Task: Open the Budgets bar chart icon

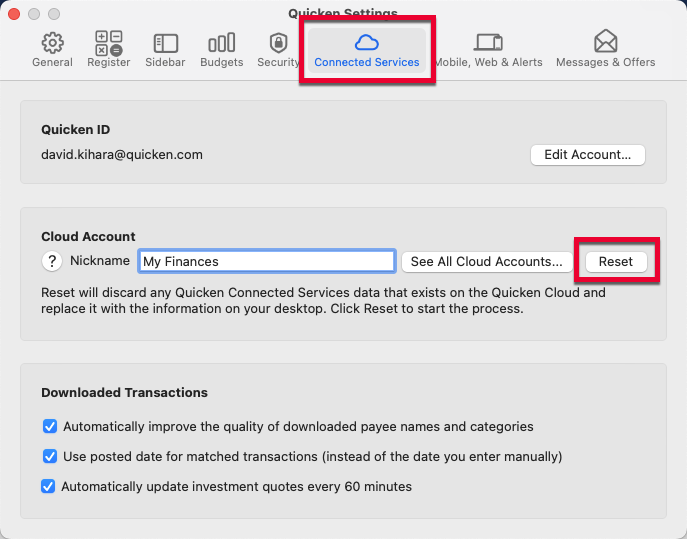Action: point(222,43)
